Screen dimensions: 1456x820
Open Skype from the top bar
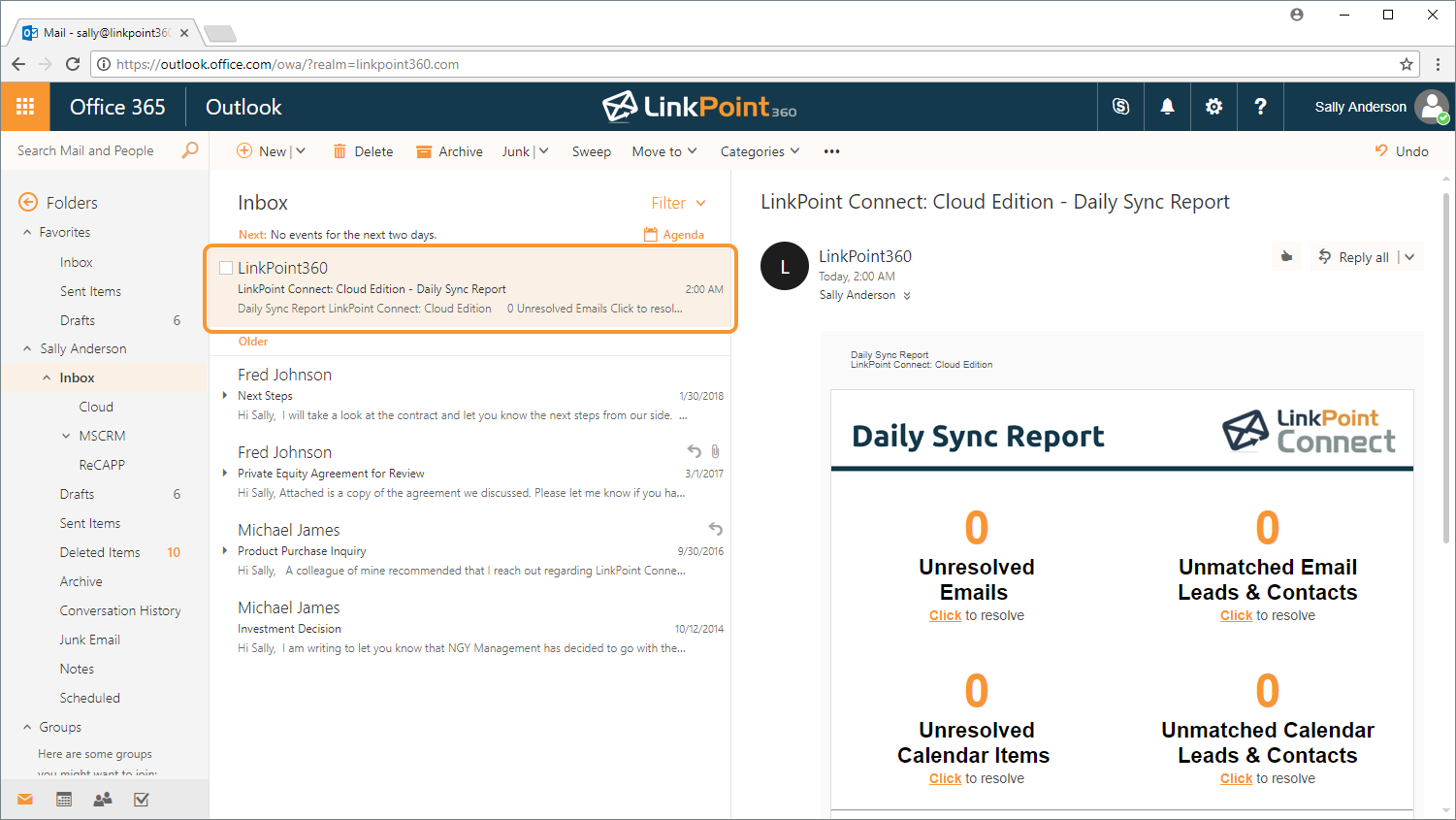tap(1120, 107)
